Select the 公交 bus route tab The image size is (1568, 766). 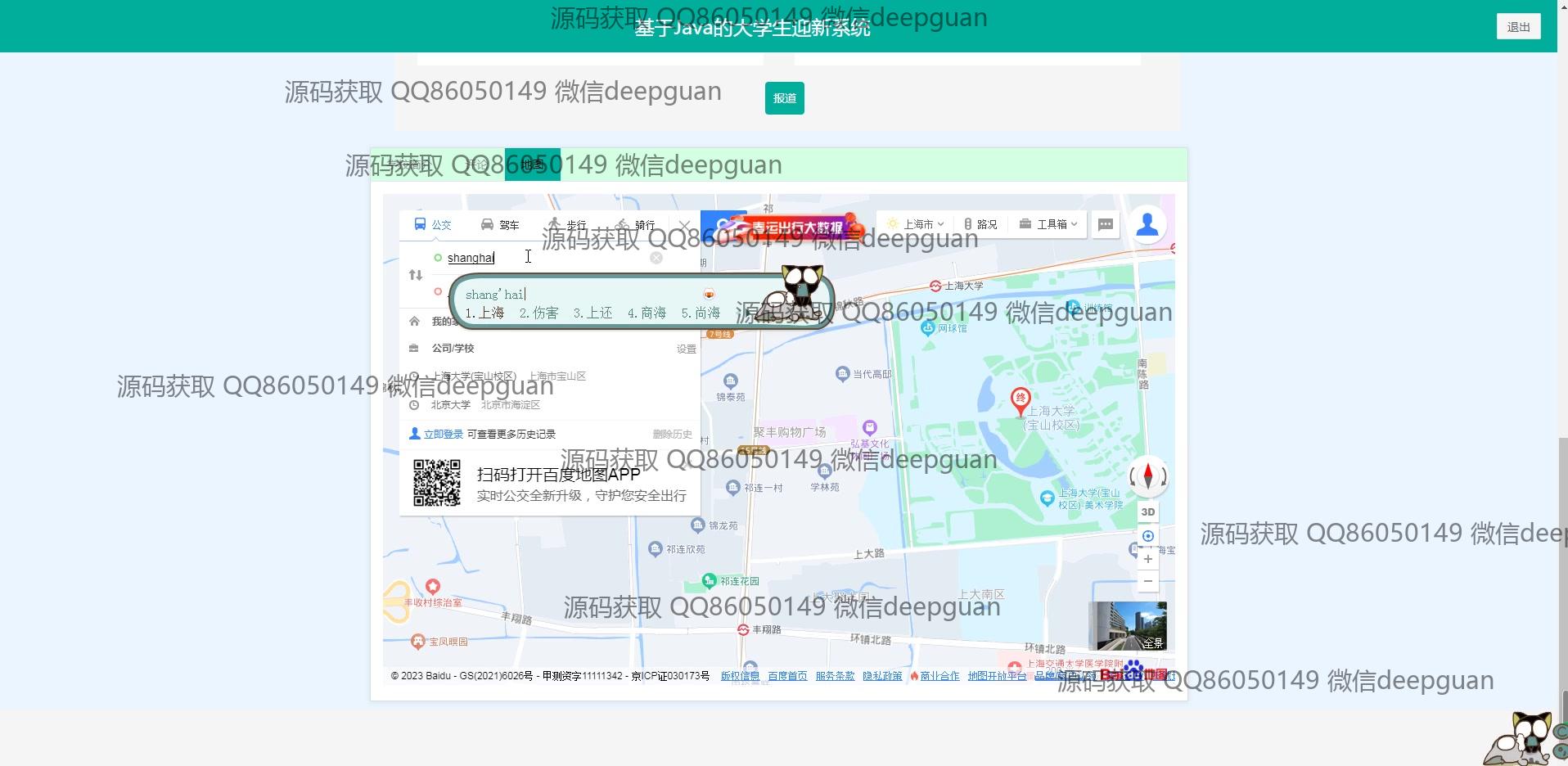(x=433, y=224)
